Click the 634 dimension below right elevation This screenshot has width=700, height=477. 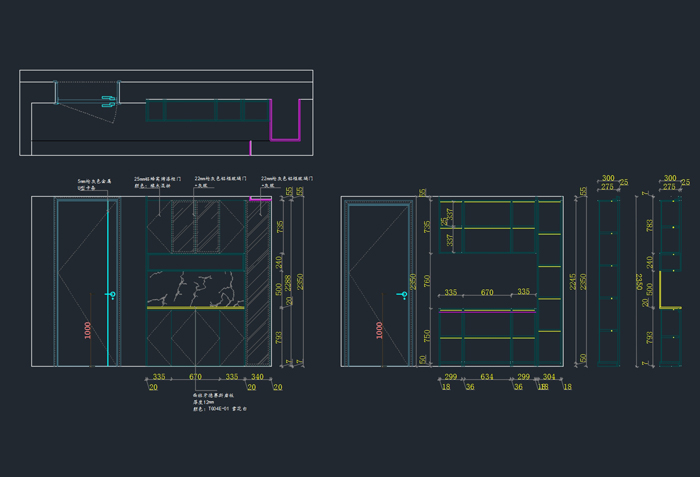coord(486,377)
